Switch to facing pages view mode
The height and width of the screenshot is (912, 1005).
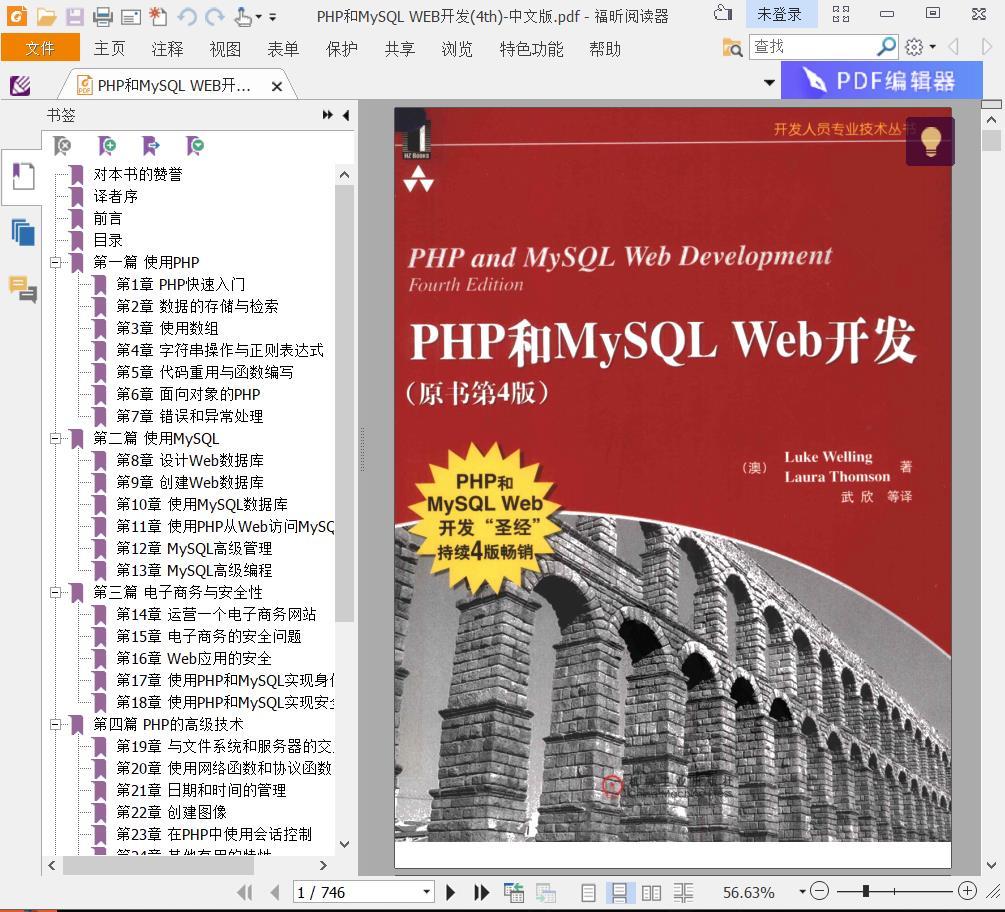[651, 893]
